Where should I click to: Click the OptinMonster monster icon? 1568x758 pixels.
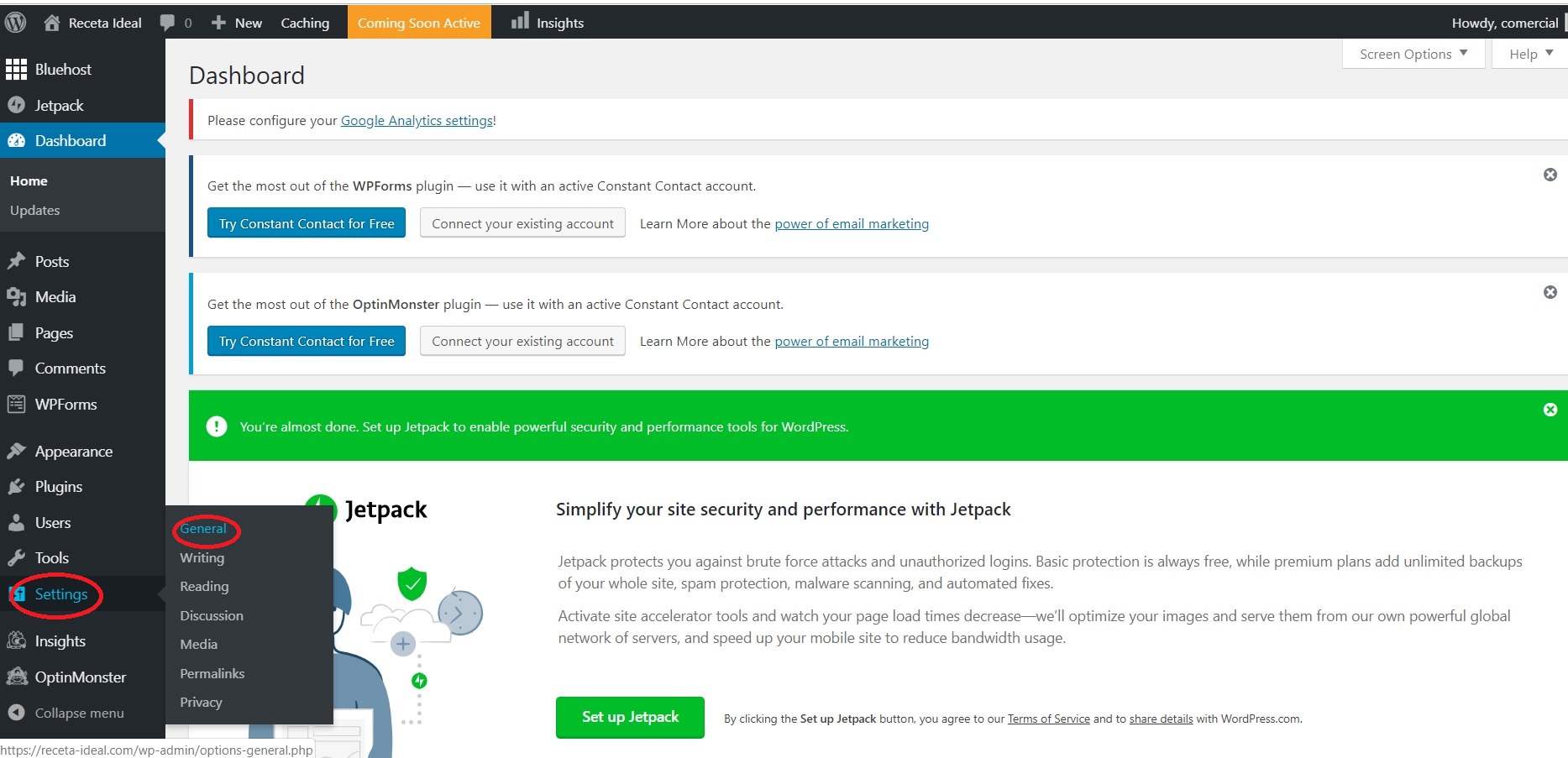pyautogui.click(x=16, y=677)
